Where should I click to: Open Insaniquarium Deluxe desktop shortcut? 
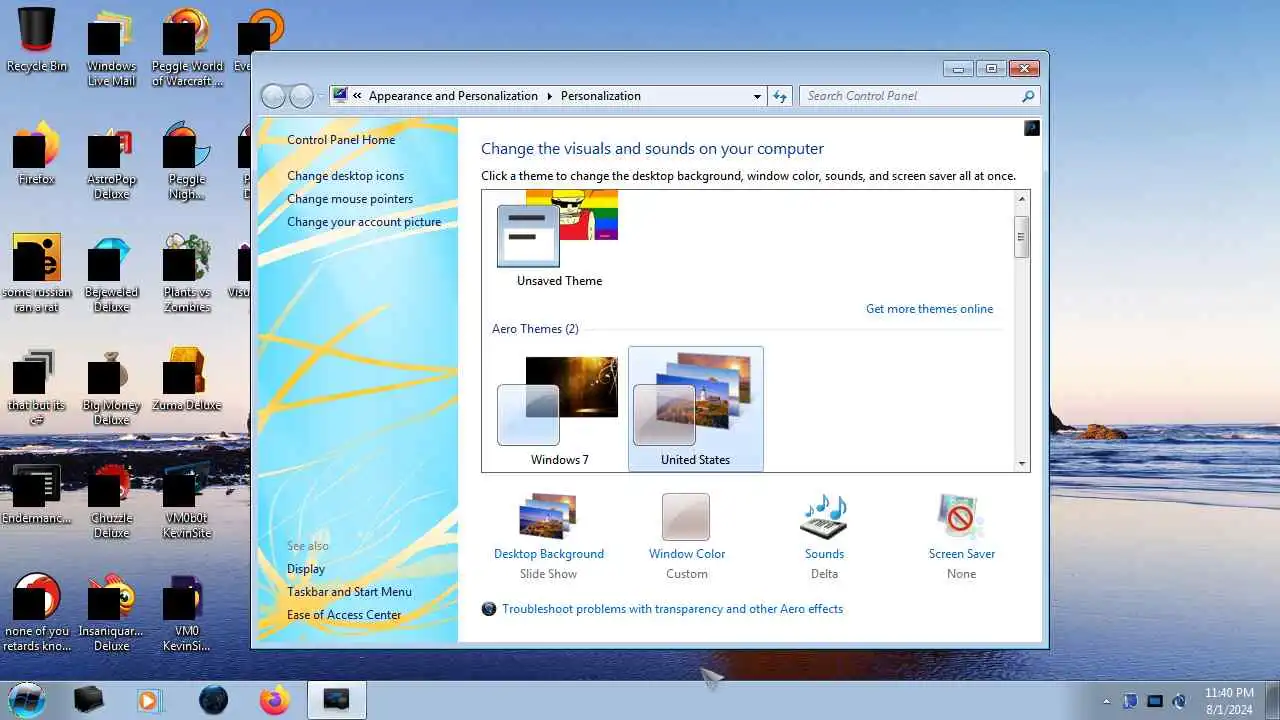(x=111, y=612)
